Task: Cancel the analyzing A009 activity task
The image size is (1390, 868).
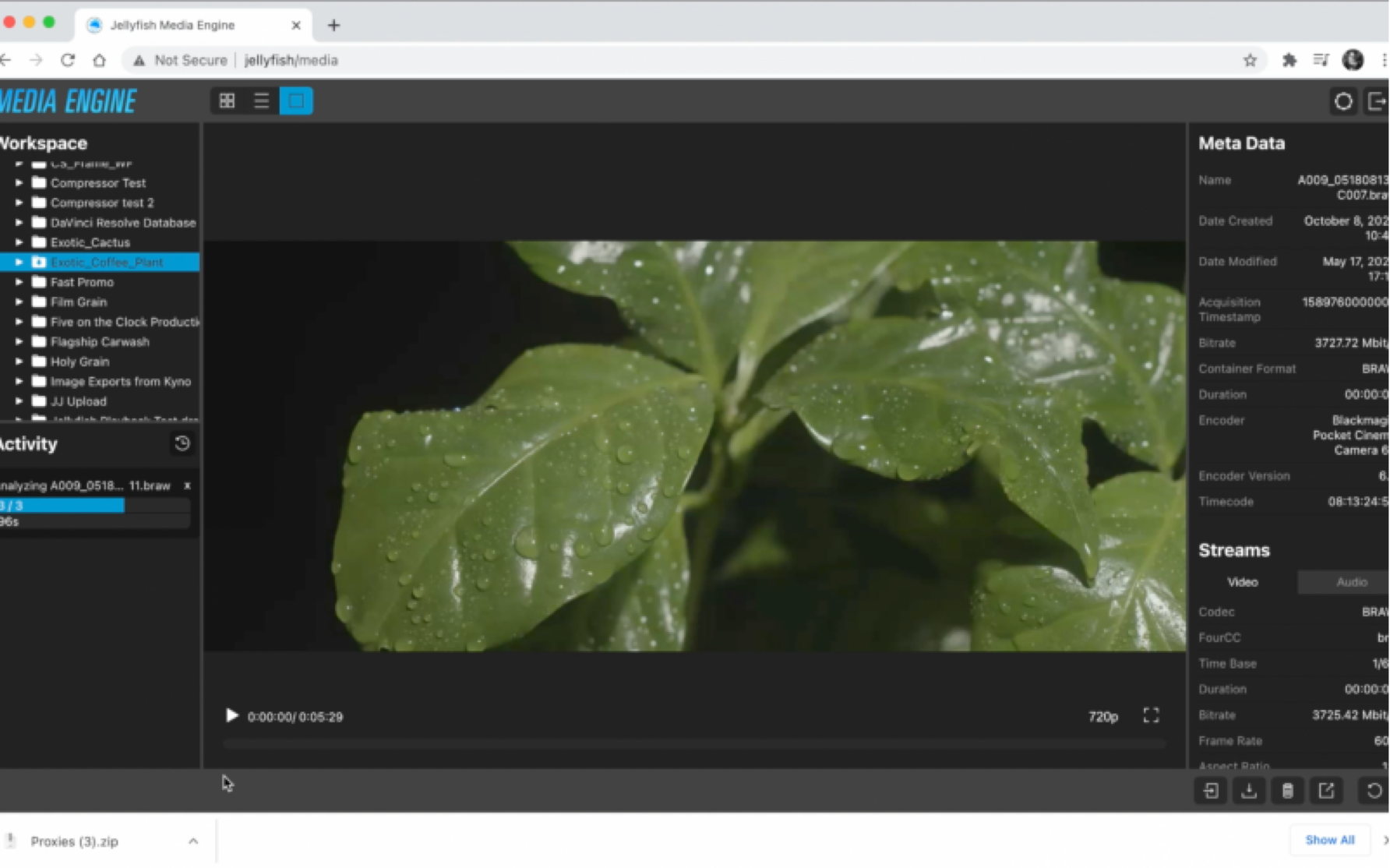Action: [x=187, y=485]
